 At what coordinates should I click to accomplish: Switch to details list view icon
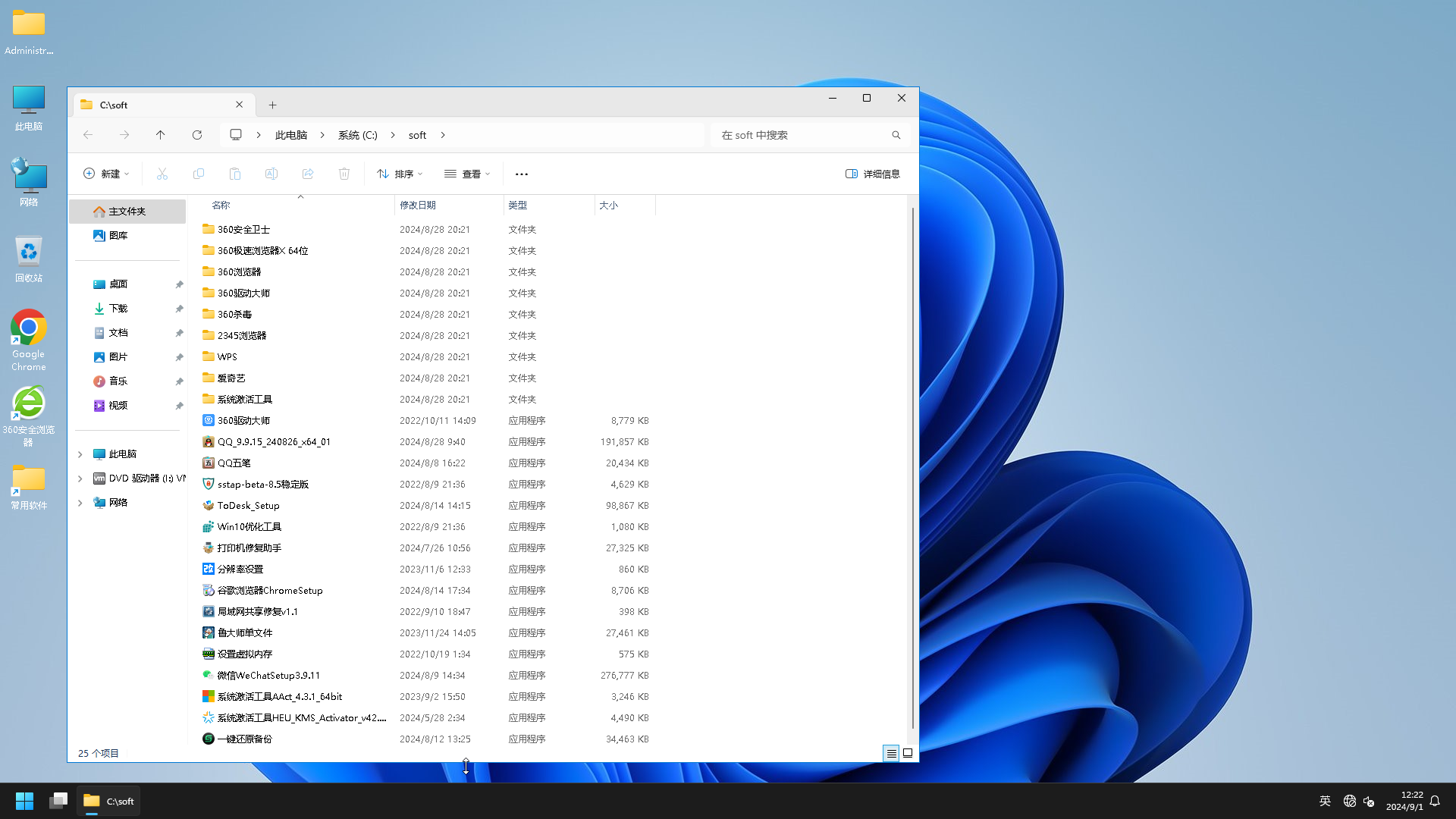(891, 753)
